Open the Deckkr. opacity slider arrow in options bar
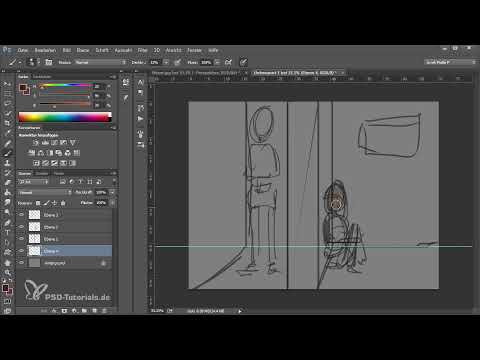This screenshot has height=360, width=480. pos(166,62)
